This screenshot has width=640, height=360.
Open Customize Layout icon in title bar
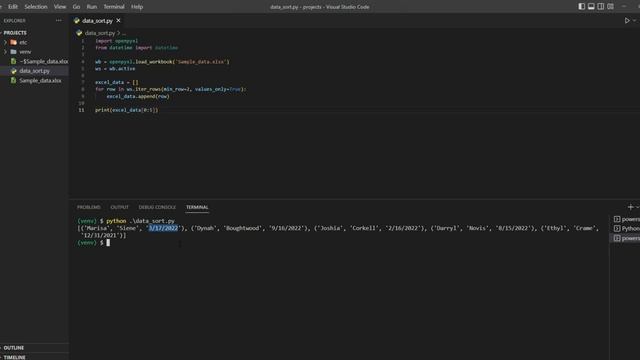[610, 7]
